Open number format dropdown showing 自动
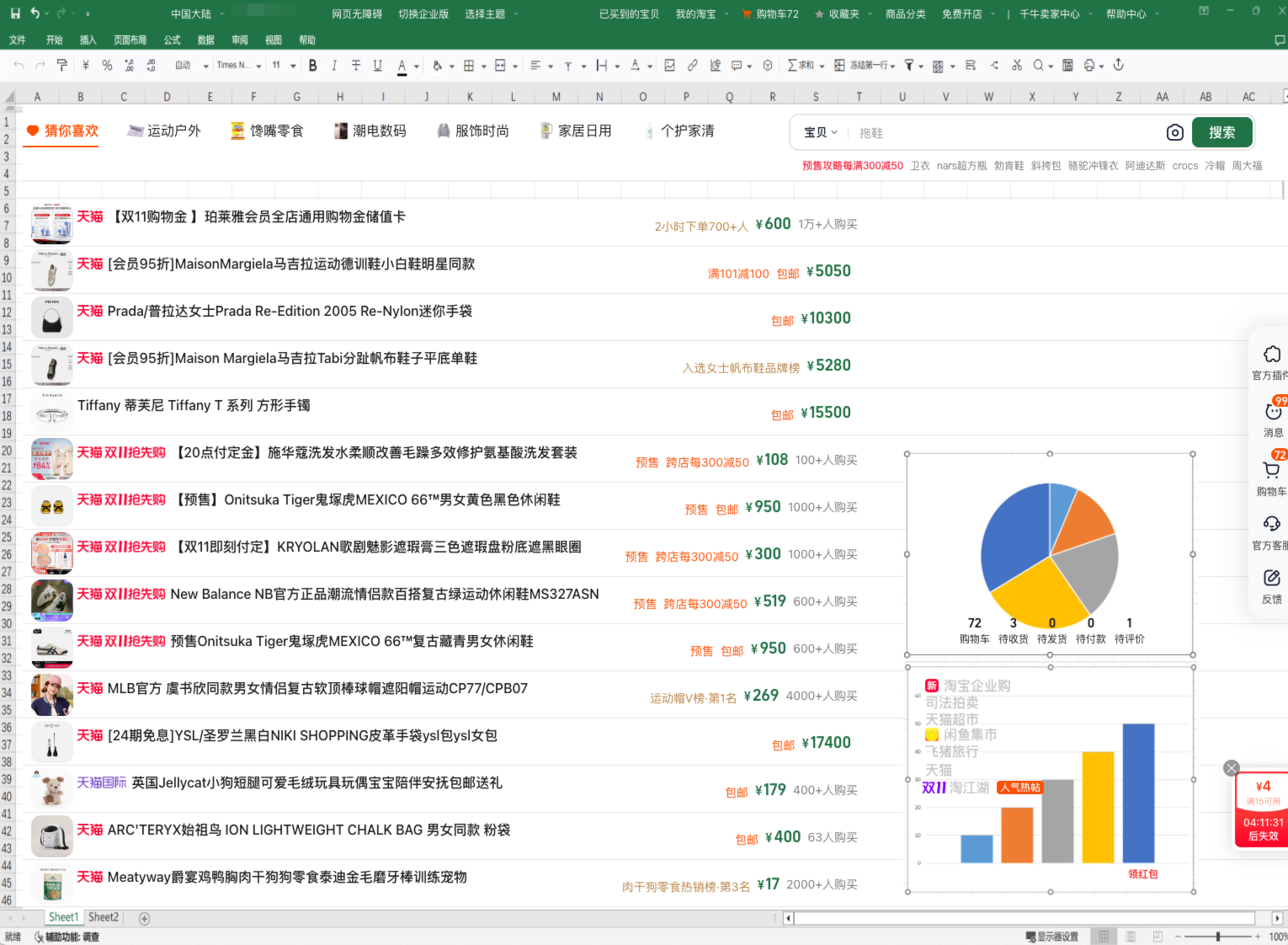The width and height of the screenshot is (1288, 945). pyautogui.click(x=191, y=65)
